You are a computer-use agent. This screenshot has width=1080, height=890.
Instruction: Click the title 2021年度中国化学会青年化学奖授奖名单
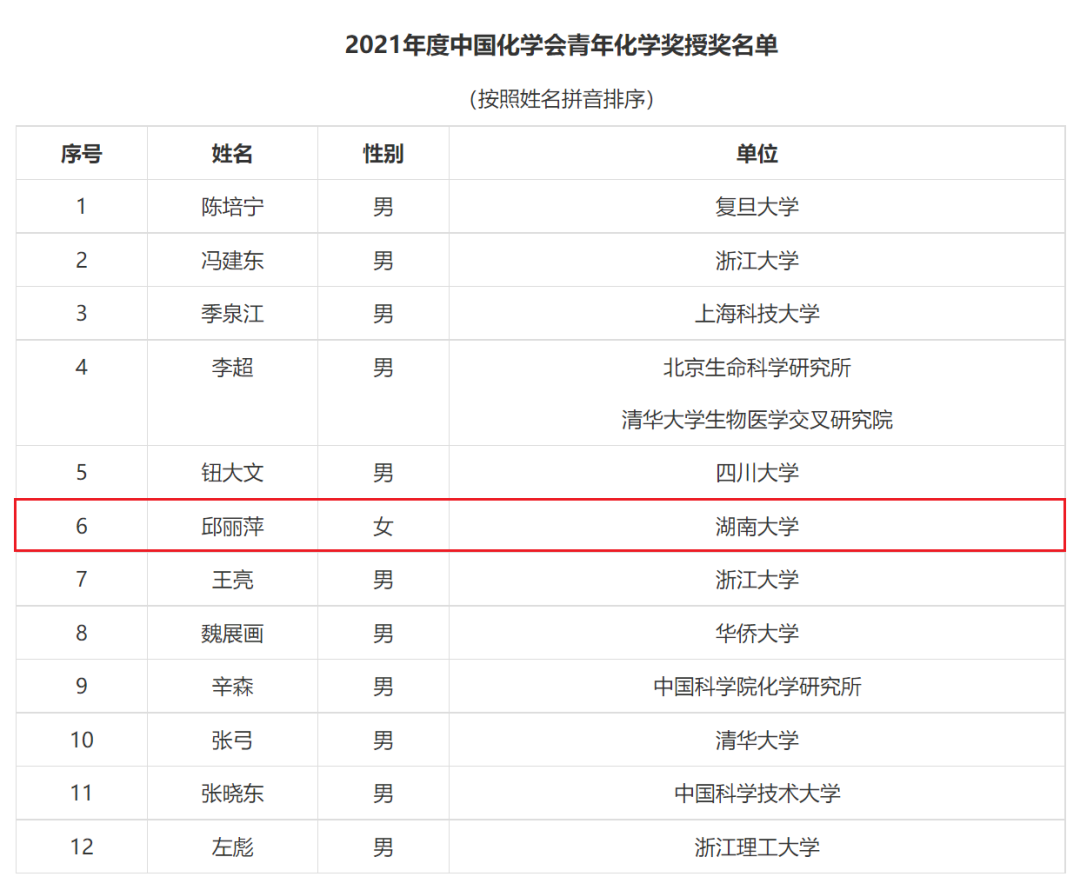[x=561, y=46]
